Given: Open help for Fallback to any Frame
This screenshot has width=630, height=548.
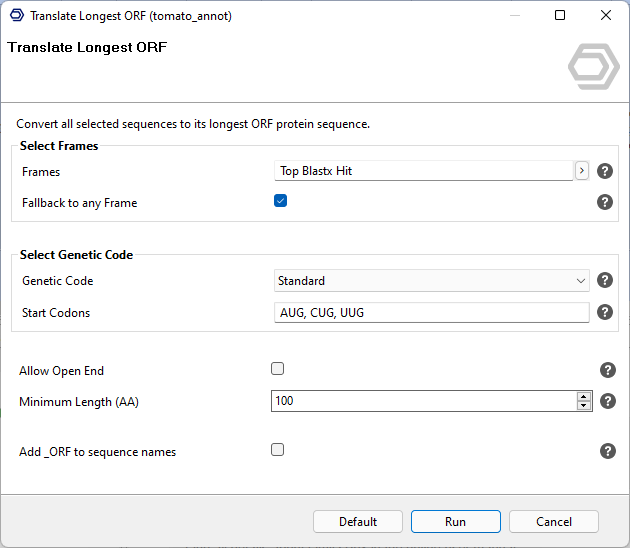Looking at the screenshot, I should click(x=604, y=202).
